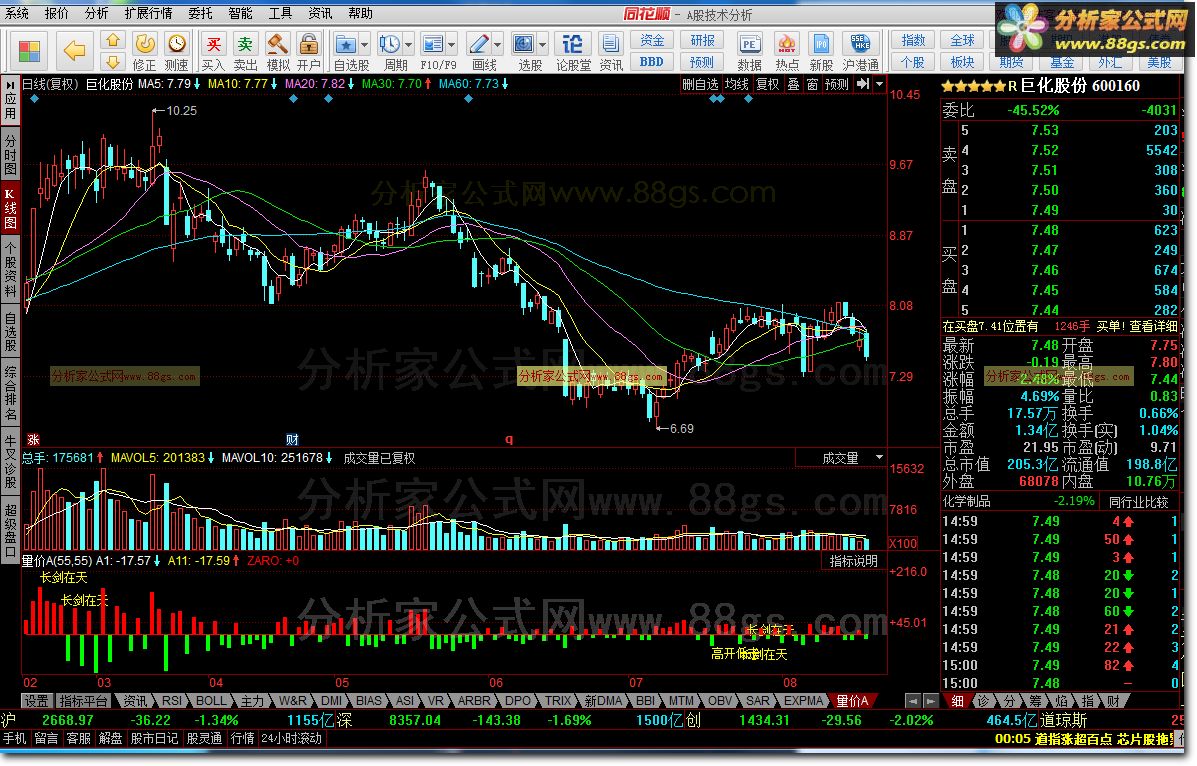Click 同行业比较 industry comparison
The width and height of the screenshot is (1197, 766).
coord(1139,502)
